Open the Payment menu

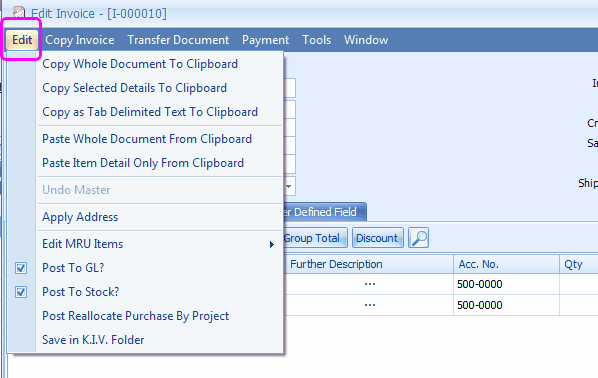click(265, 40)
